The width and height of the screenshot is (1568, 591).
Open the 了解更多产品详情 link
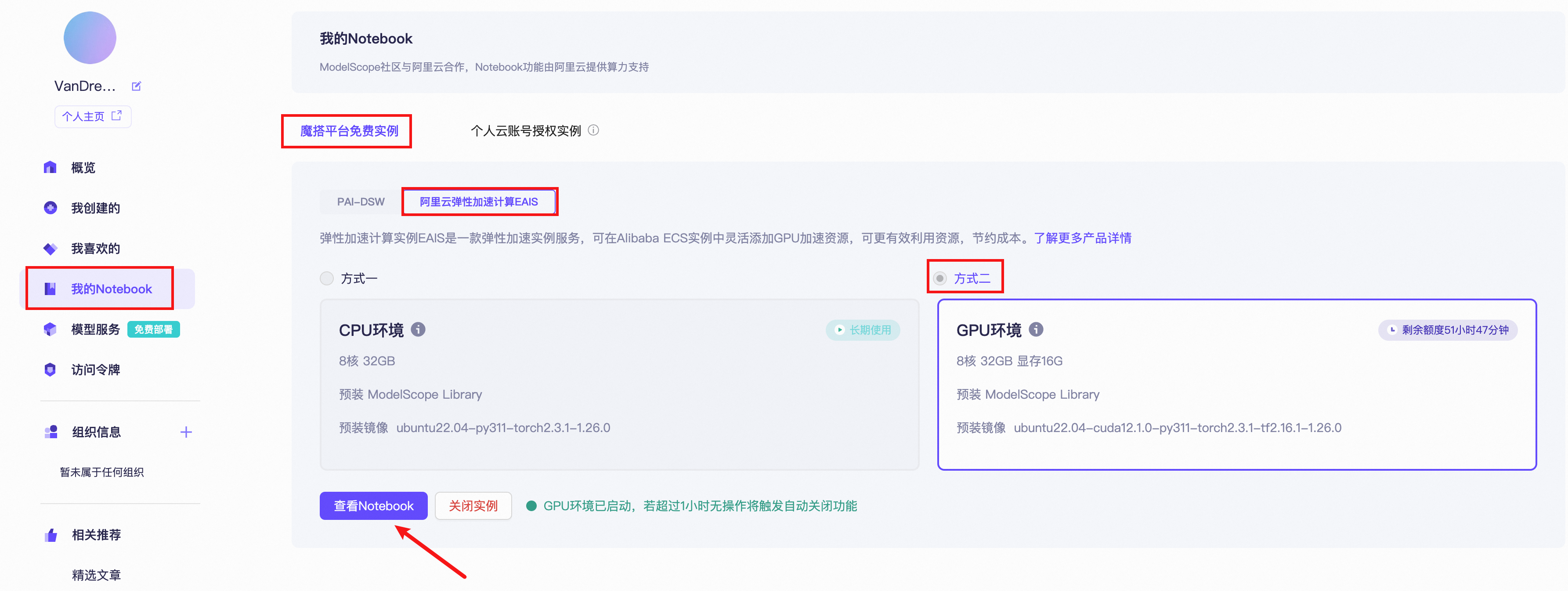tap(1082, 238)
